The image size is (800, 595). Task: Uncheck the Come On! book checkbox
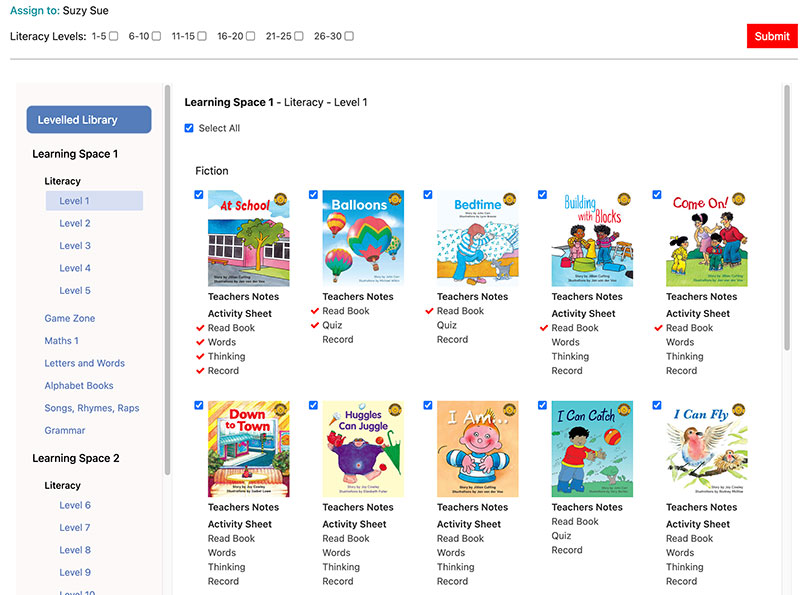click(x=657, y=195)
